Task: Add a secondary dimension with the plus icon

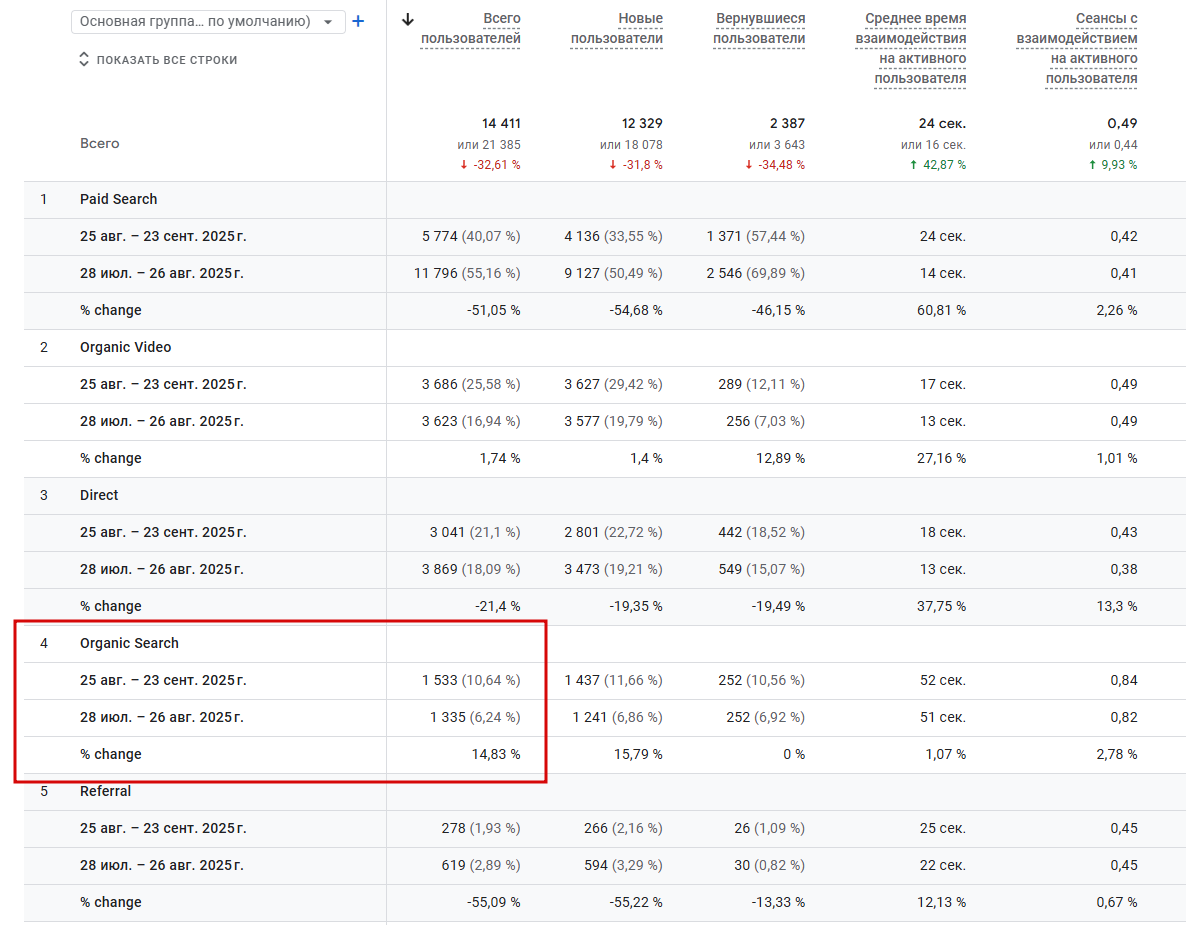Action: (358, 21)
